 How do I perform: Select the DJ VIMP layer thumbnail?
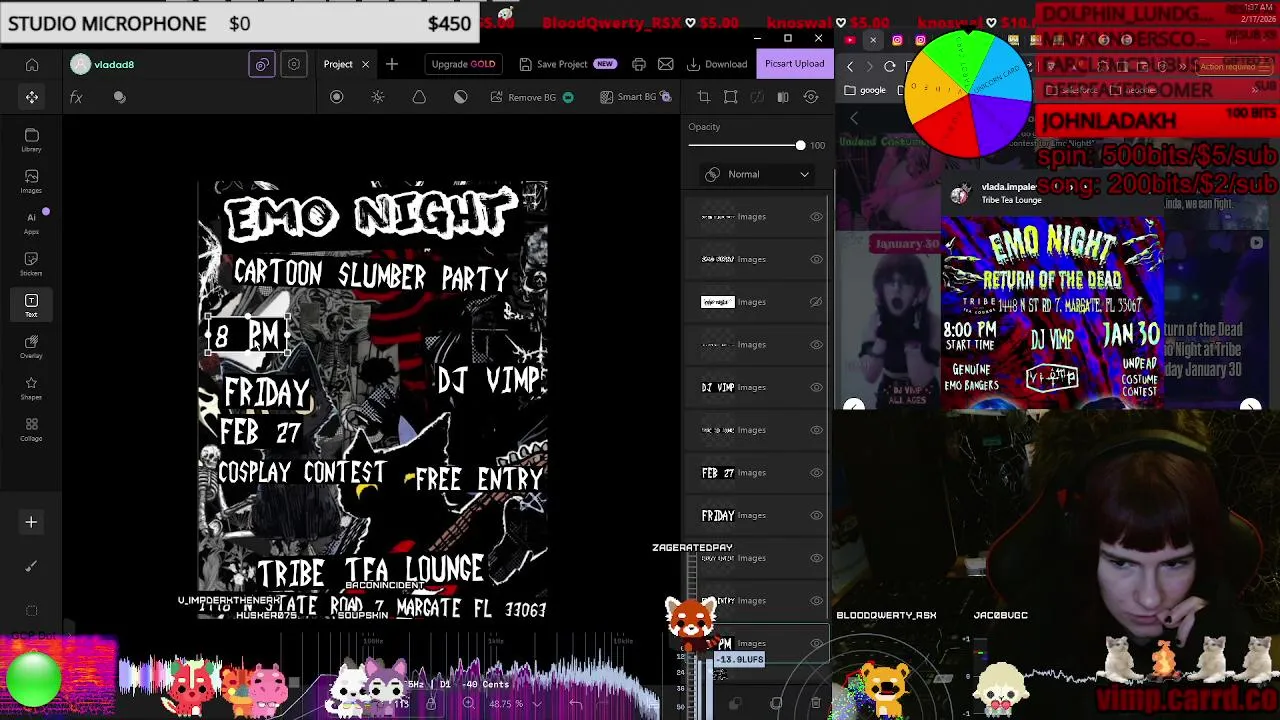(718, 388)
